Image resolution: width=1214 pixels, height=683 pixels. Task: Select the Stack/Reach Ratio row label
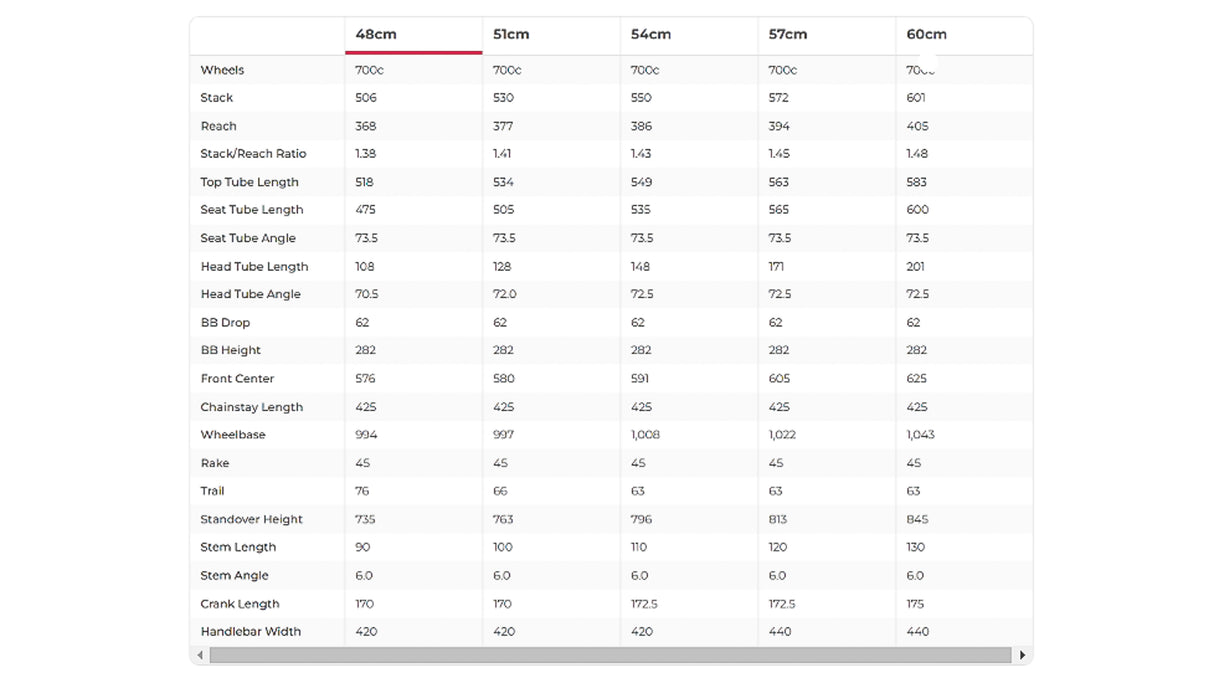tap(253, 154)
